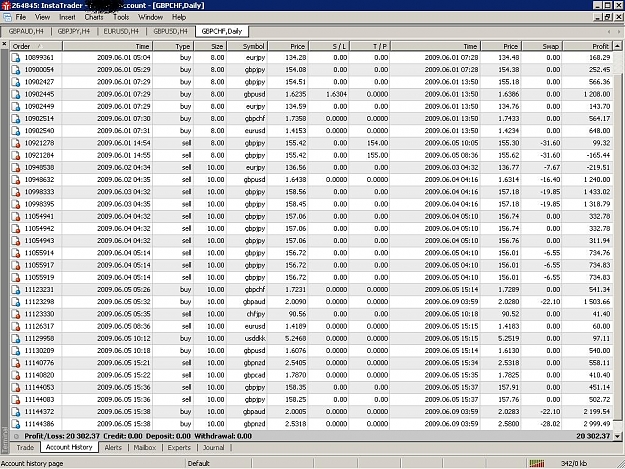Switch to the GBPUSD,H4 chart tab
The height and width of the screenshot is (469, 625).
(170, 31)
